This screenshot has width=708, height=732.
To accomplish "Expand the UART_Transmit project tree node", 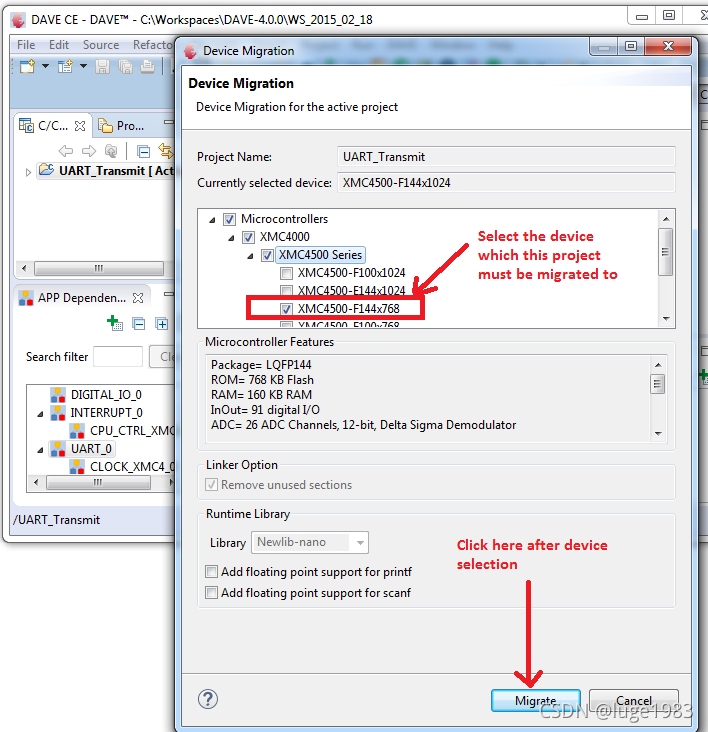I will [28, 172].
